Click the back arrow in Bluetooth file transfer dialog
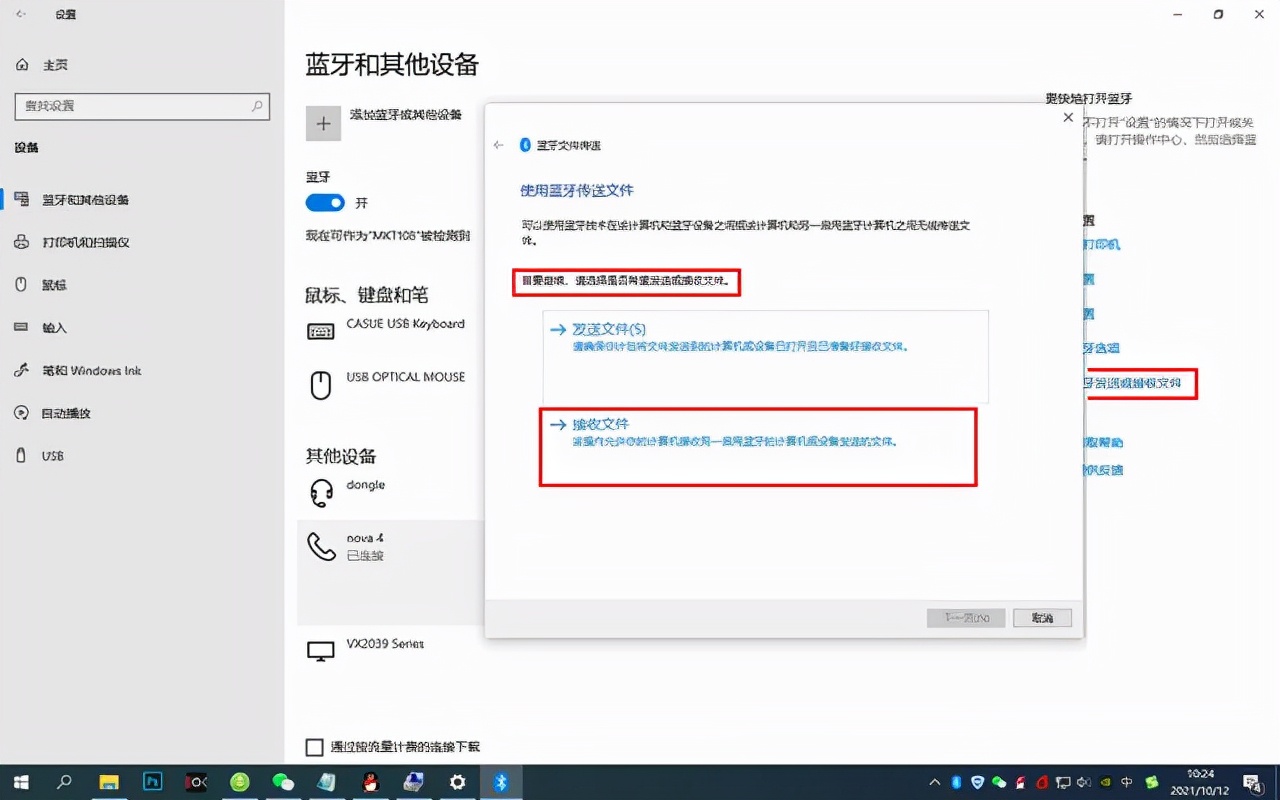This screenshot has width=1280, height=800. pos(498,144)
